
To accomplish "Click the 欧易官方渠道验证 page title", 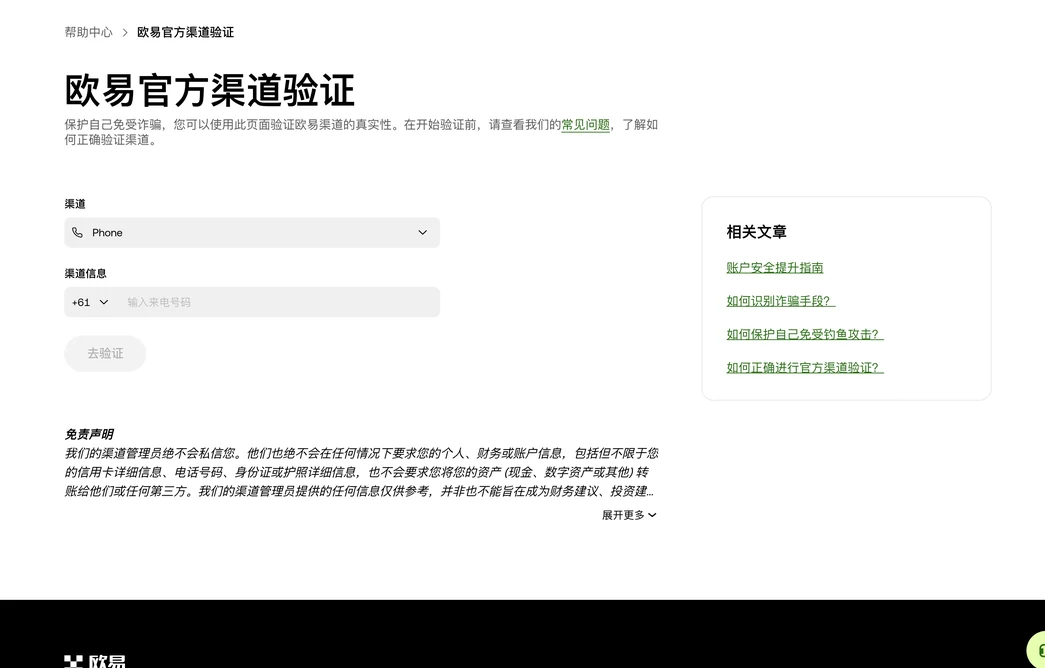I will 209,91.
